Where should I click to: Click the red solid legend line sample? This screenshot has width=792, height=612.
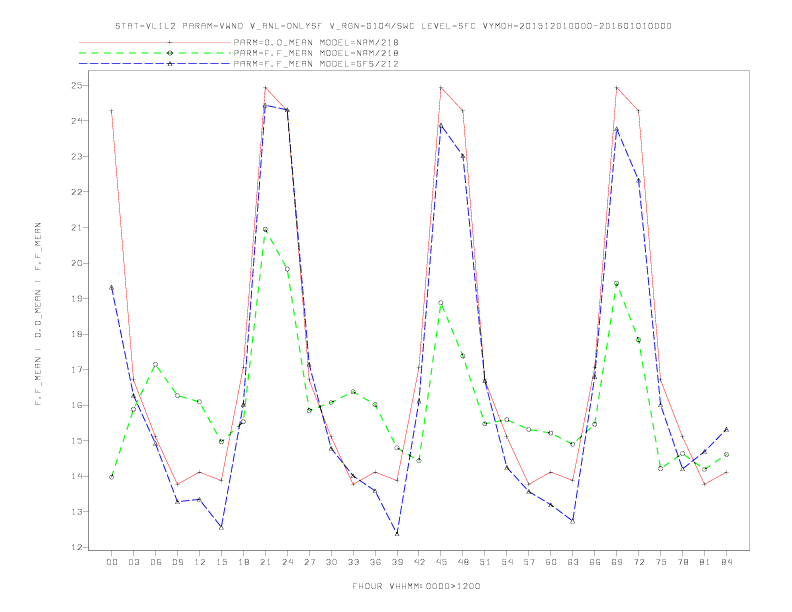click(155, 42)
